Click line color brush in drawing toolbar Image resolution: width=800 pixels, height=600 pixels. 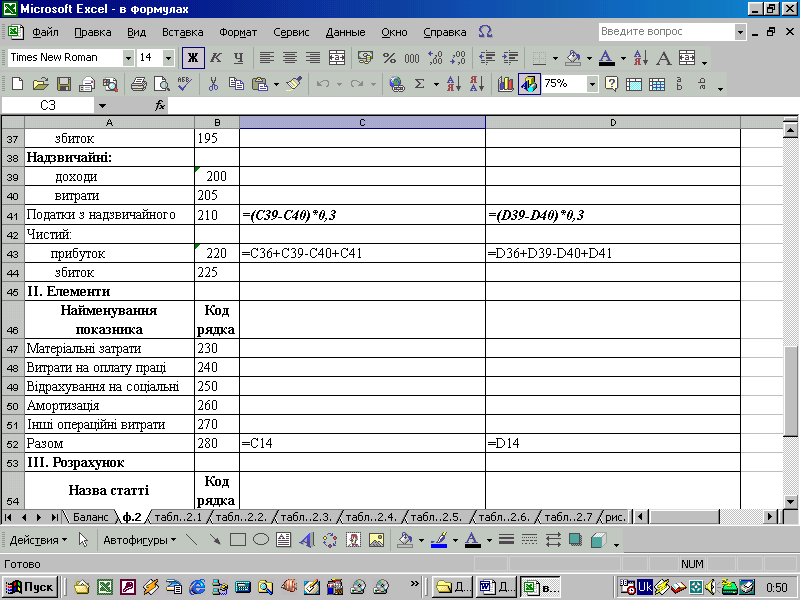pos(439,540)
